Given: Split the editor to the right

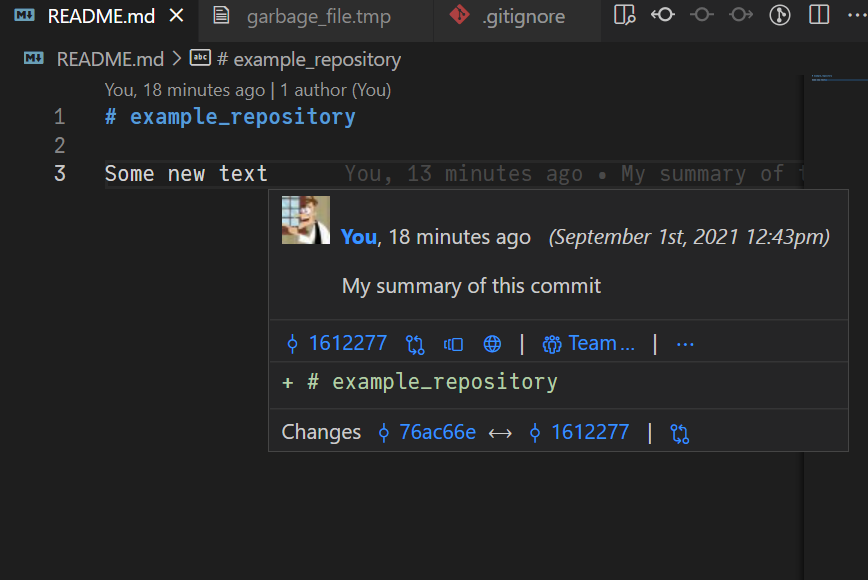Looking at the screenshot, I should click(x=819, y=15).
